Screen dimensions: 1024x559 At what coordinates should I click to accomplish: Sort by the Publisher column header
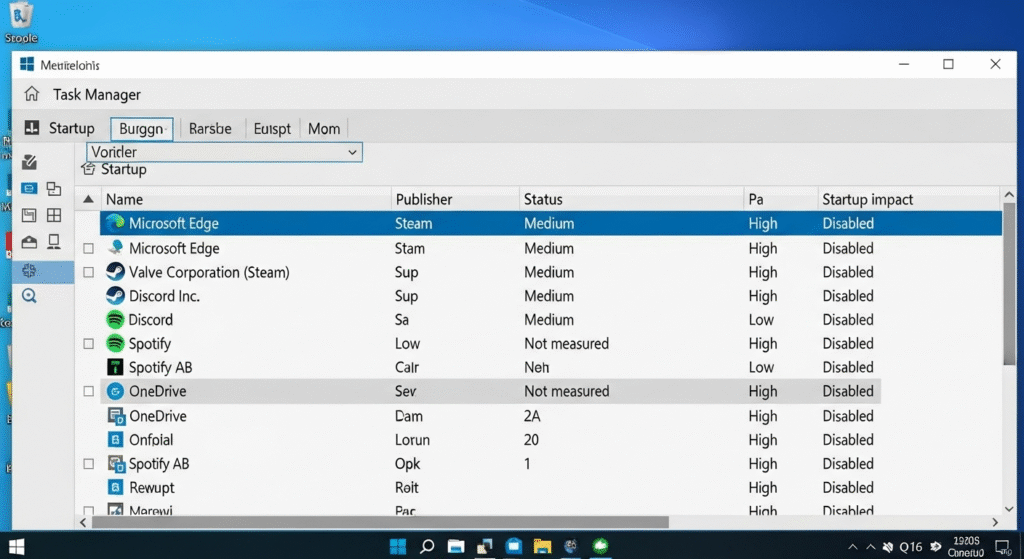point(424,200)
